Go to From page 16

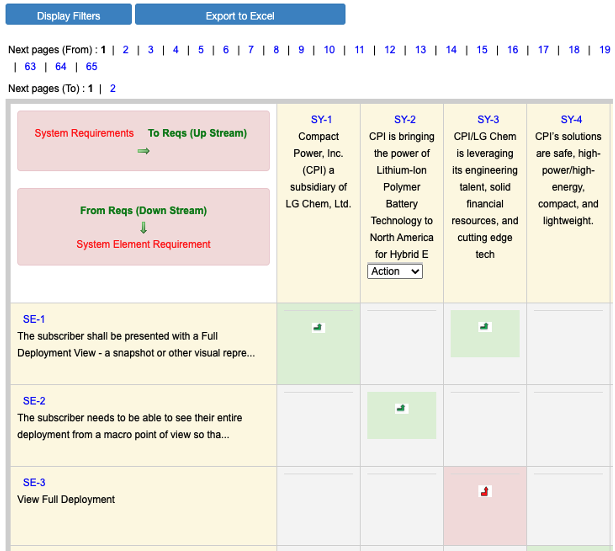coord(513,50)
